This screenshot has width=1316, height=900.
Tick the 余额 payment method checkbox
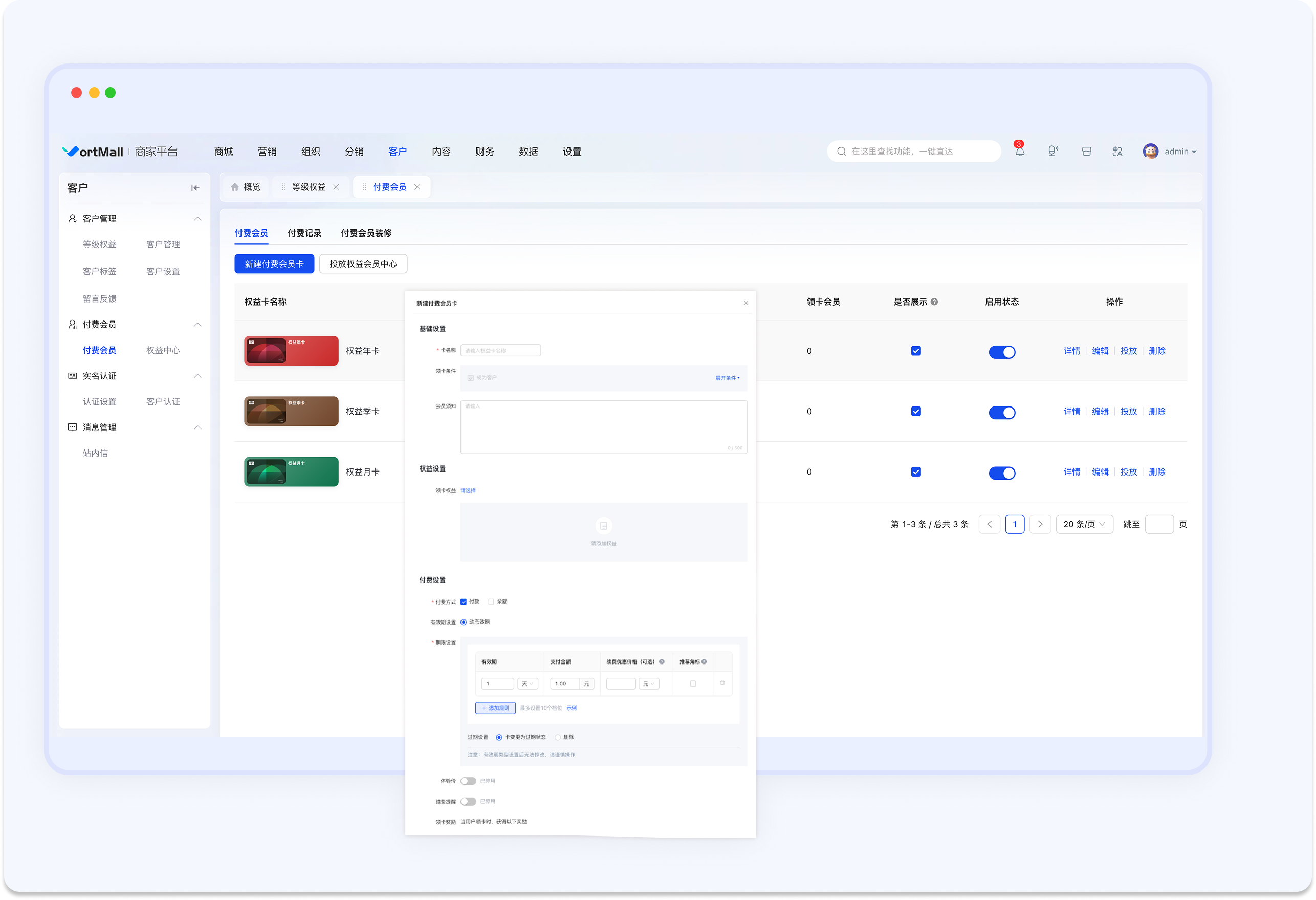pos(491,602)
